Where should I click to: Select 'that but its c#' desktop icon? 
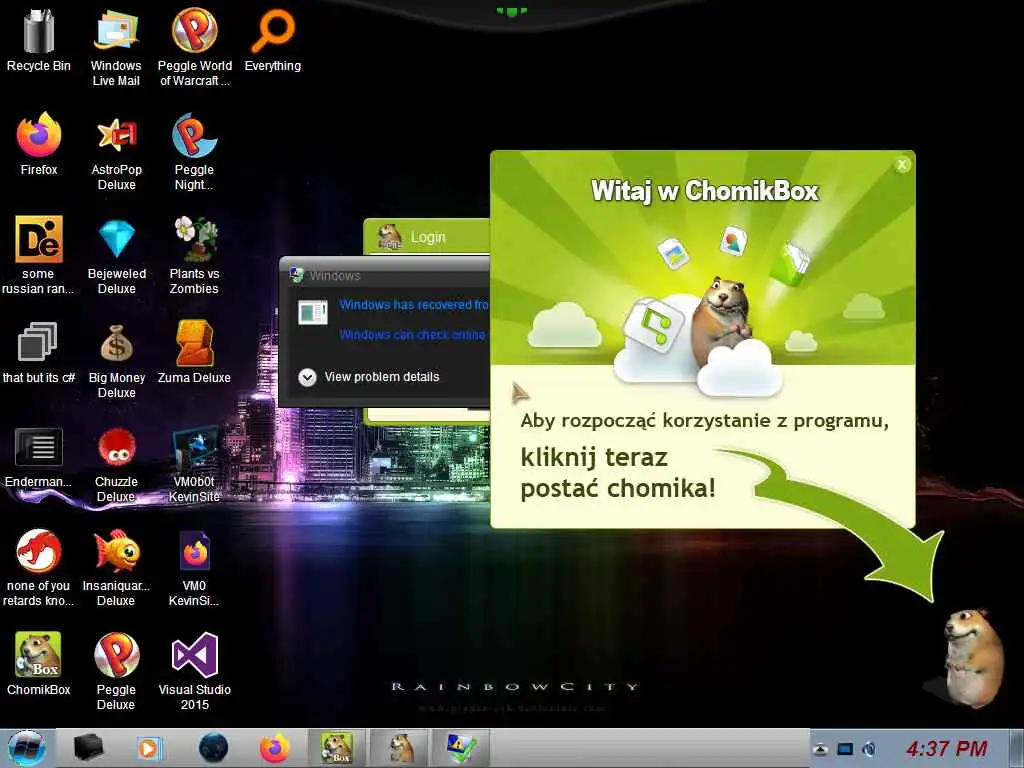pos(39,351)
